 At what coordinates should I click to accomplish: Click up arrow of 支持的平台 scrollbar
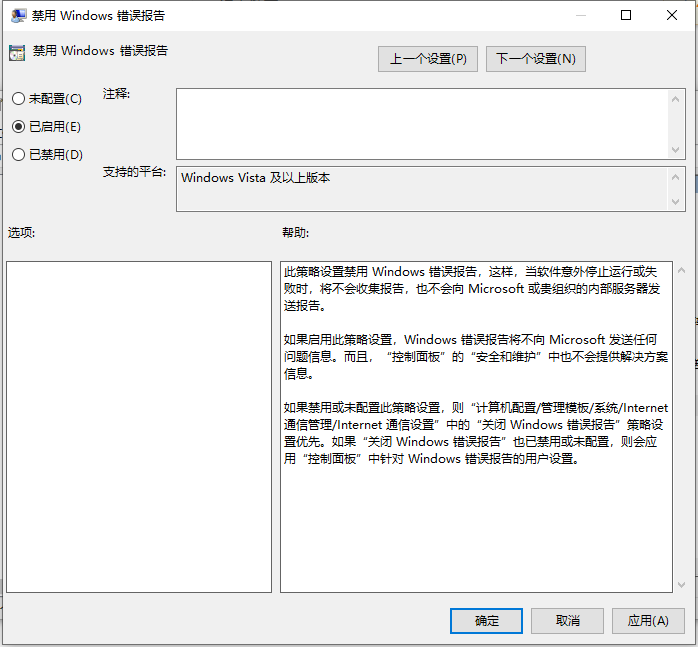pos(675,177)
